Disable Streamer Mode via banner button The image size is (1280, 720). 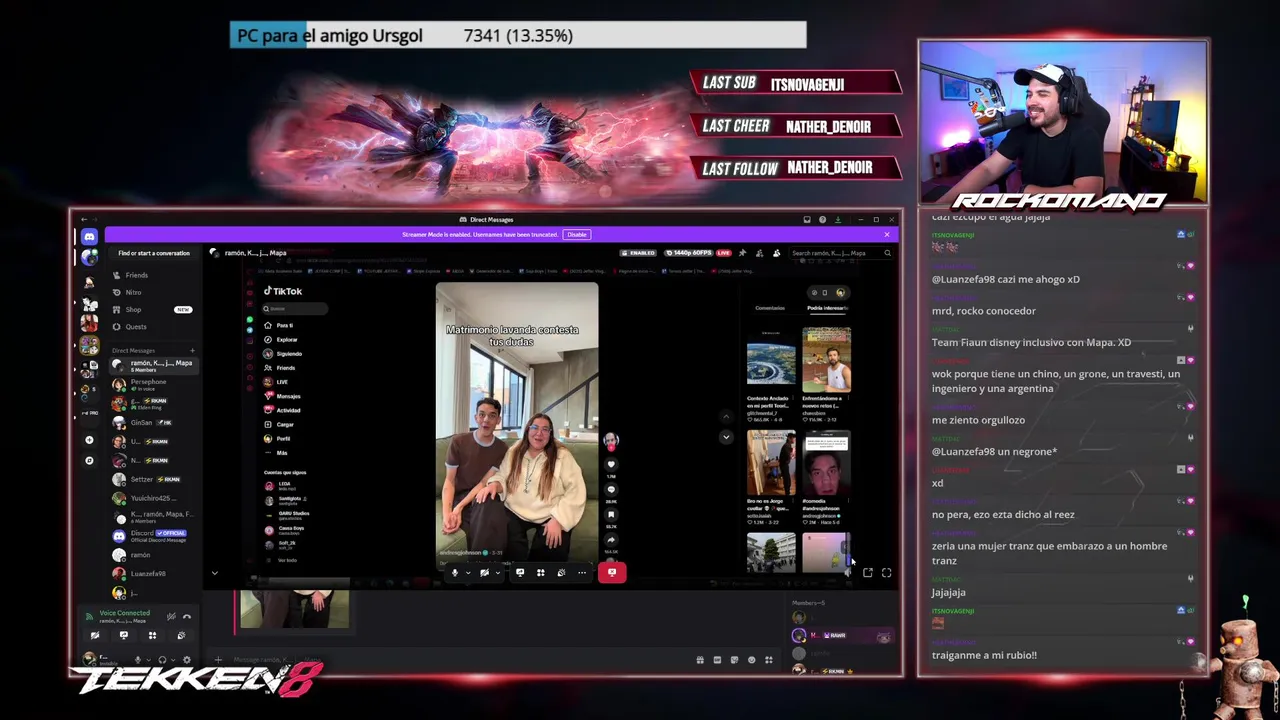(x=576, y=234)
